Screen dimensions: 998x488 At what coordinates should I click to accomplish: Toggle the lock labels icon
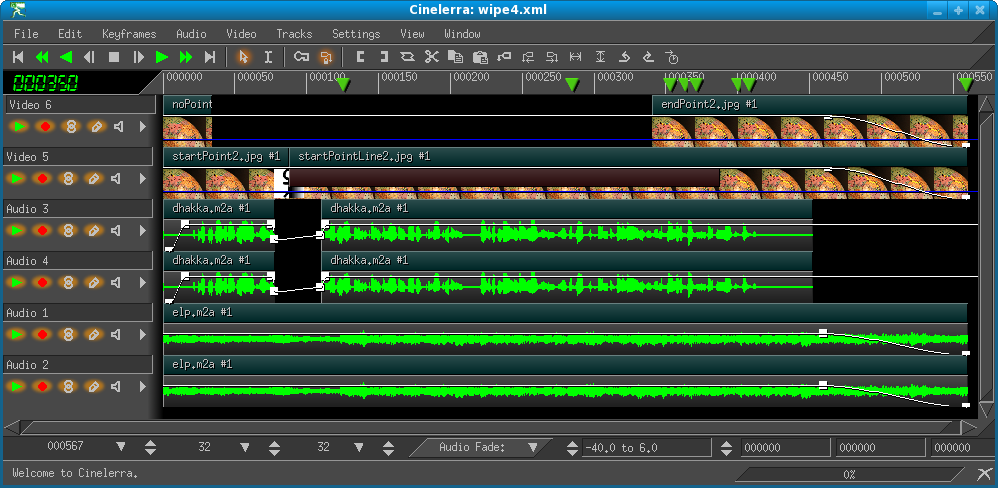pyautogui.click(x=326, y=57)
